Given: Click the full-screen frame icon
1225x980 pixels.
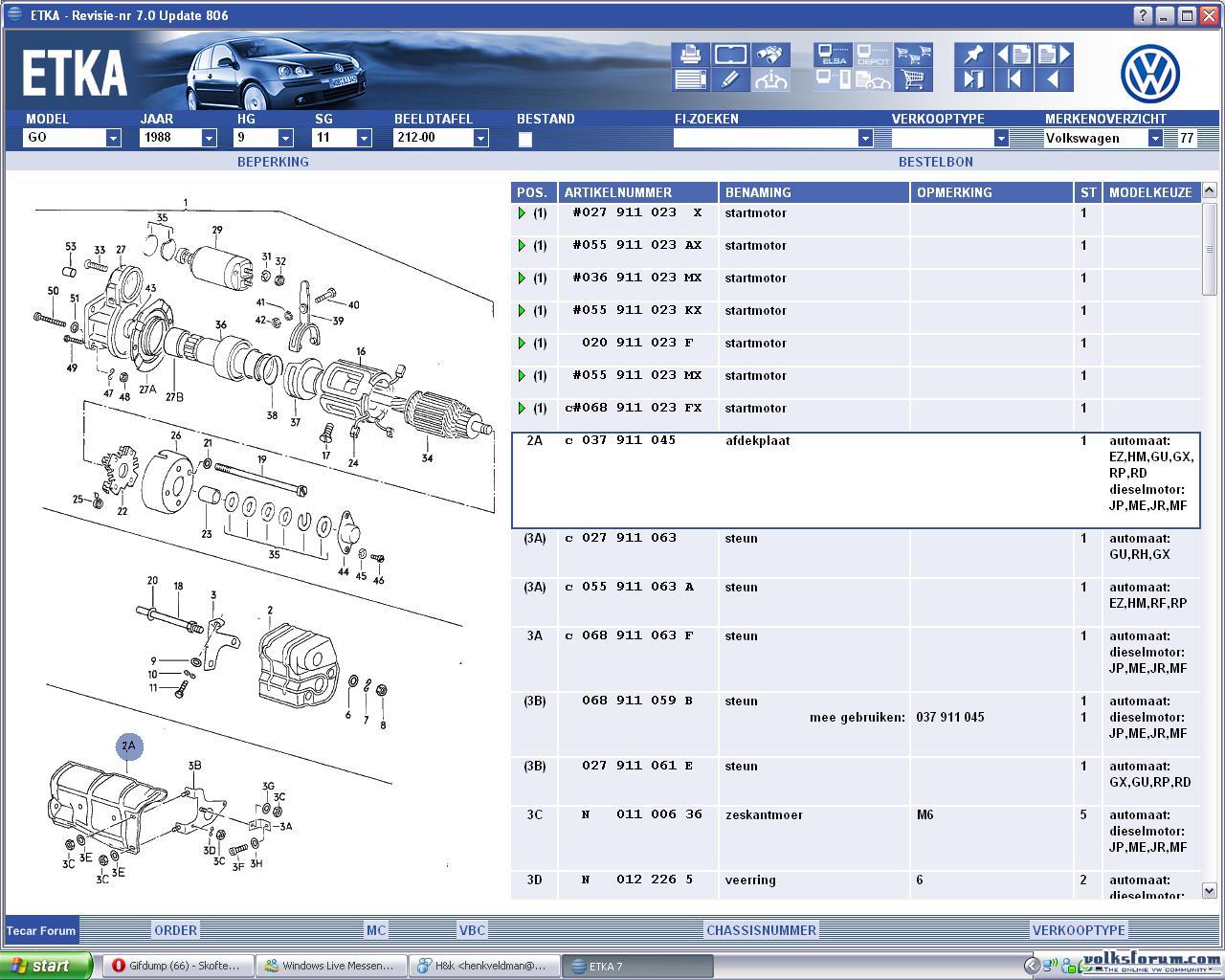Looking at the screenshot, I should [x=730, y=55].
